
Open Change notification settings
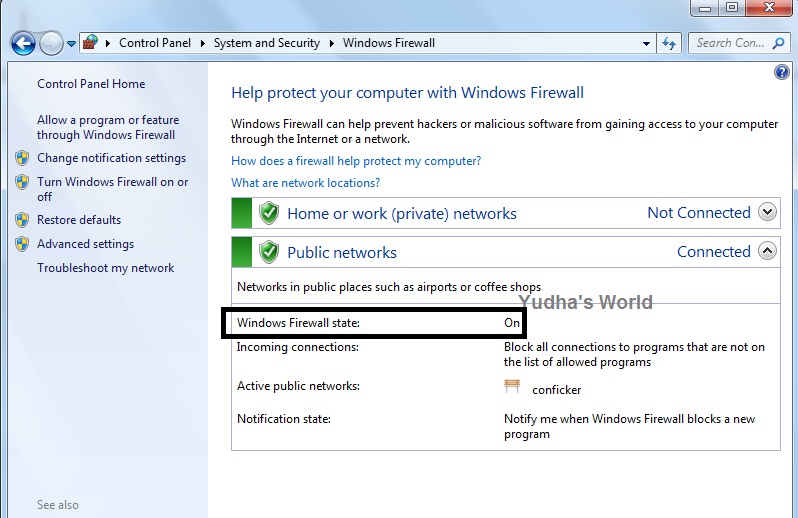(111, 158)
